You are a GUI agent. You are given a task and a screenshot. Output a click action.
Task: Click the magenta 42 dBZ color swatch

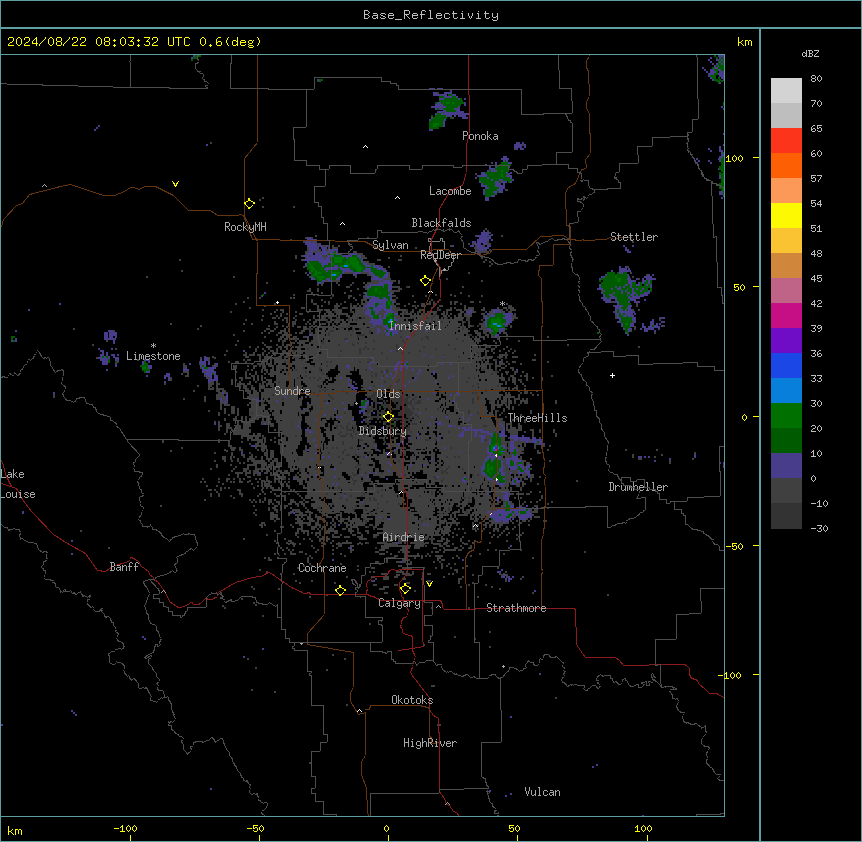point(786,315)
